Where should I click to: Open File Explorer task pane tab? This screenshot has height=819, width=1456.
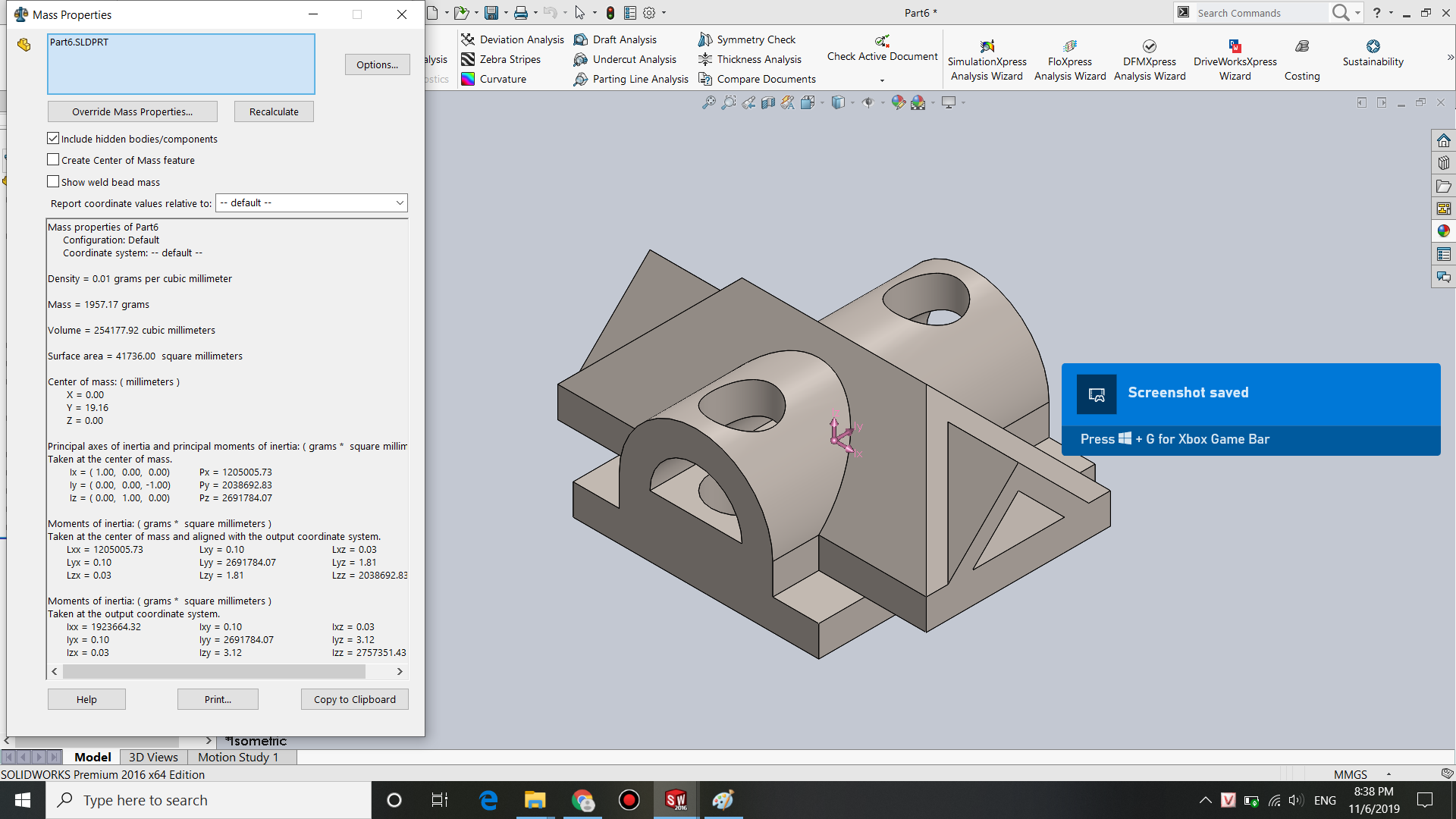pos(1444,186)
